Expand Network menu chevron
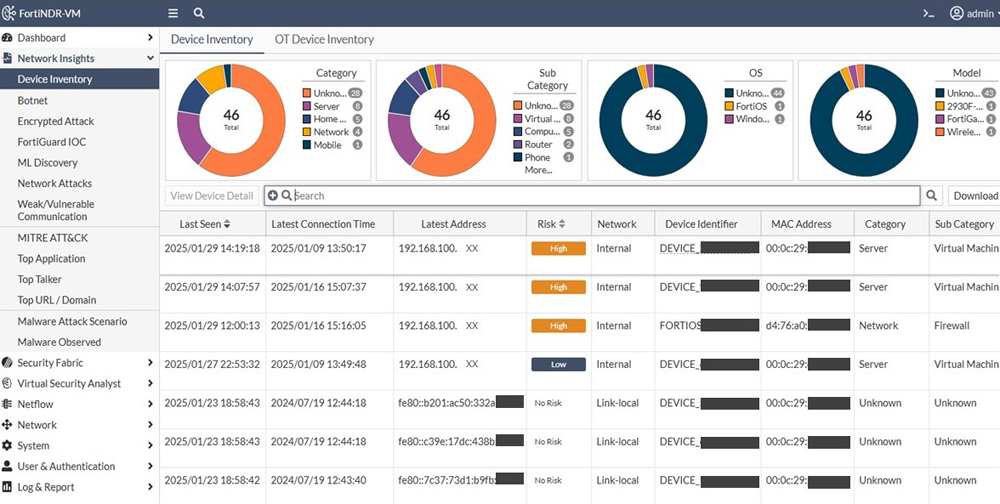 click(x=150, y=425)
